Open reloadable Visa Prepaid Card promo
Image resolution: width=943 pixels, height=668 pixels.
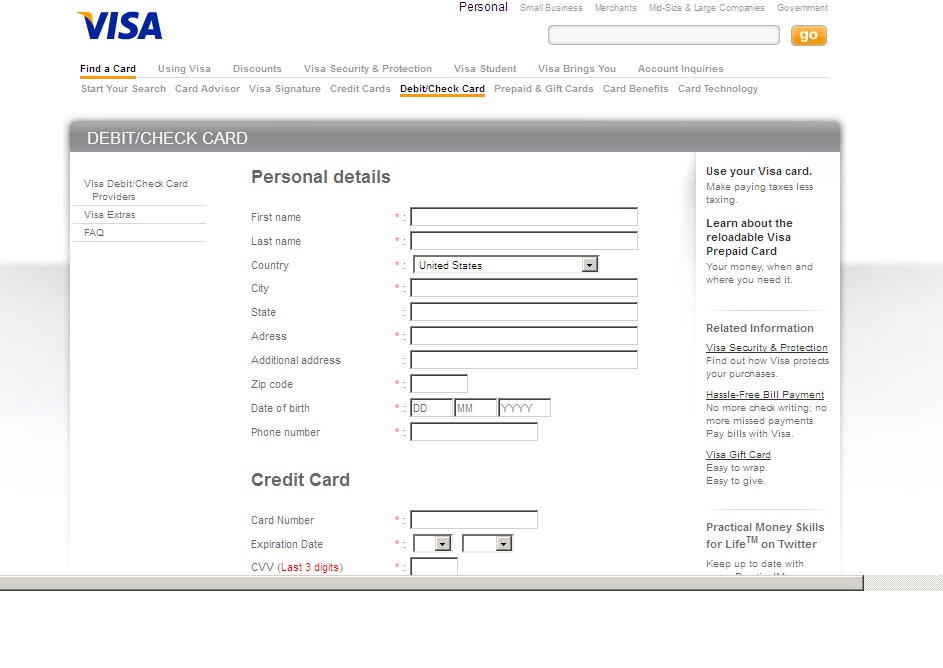(x=749, y=237)
